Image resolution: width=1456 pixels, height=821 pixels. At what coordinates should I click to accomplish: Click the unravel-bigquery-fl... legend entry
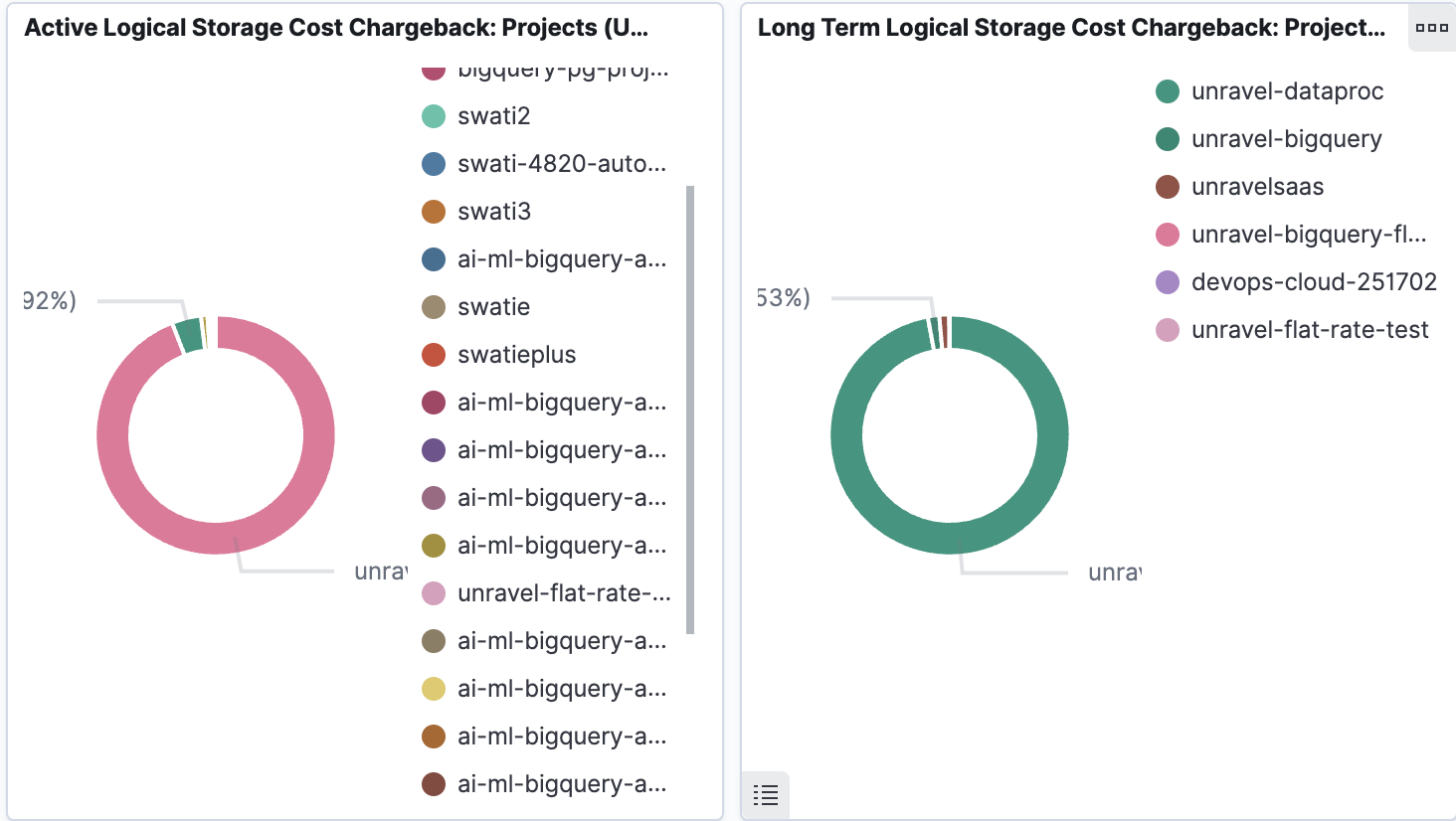click(x=1309, y=235)
